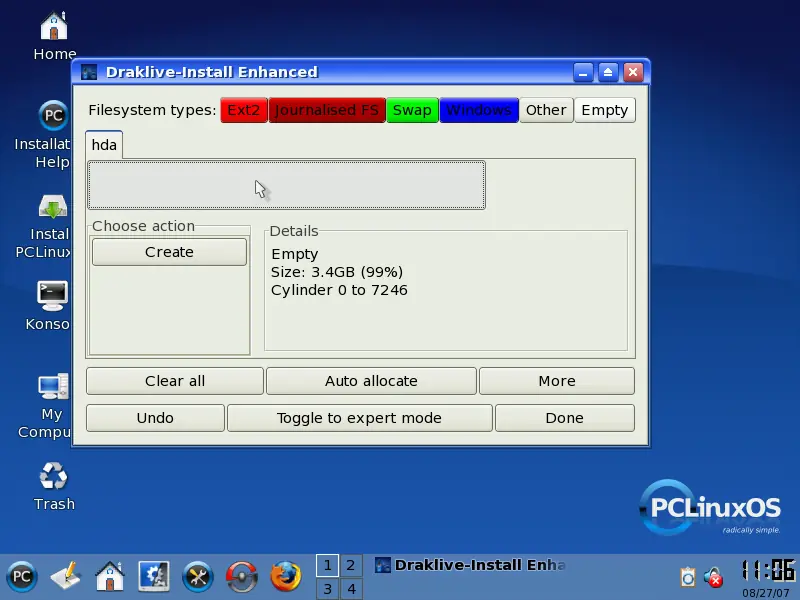Click the More button
The height and width of the screenshot is (600, 800).
pos(557,381)
